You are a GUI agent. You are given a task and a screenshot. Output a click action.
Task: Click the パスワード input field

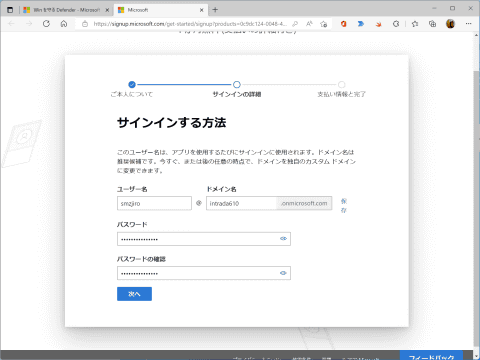coord(204,239)
